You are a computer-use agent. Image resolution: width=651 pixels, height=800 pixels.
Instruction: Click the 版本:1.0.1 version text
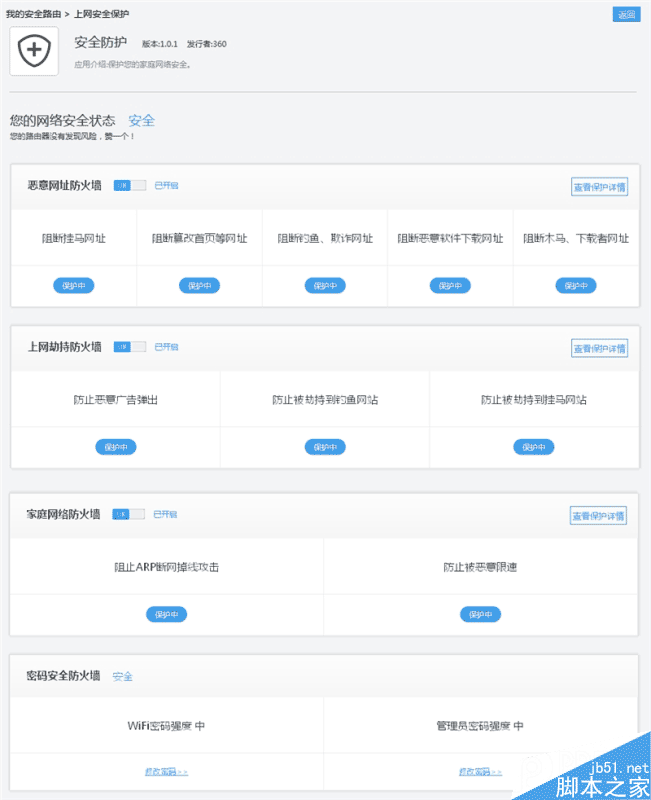click(x=160, y=44)
